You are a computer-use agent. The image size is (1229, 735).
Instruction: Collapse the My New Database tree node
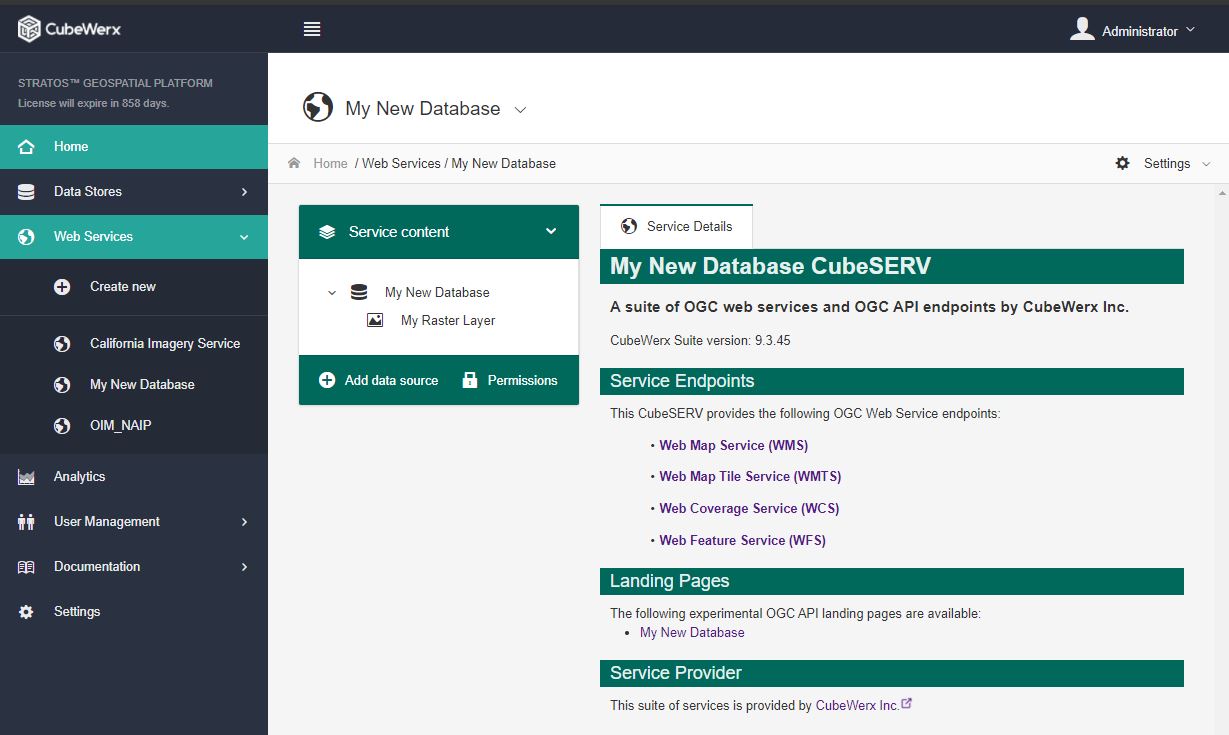(332, 293)
